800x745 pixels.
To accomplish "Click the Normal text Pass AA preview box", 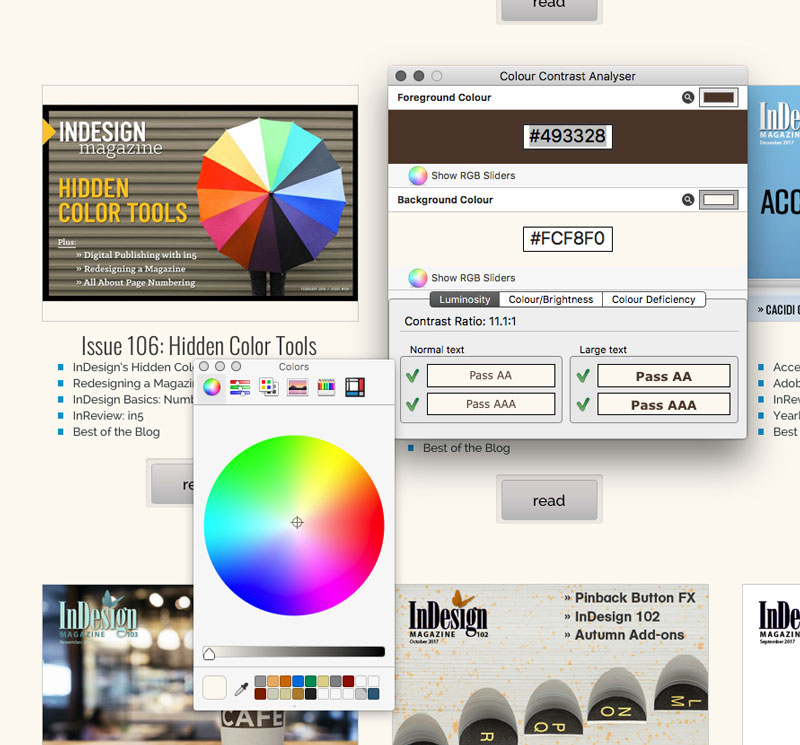I will (490, 376).
